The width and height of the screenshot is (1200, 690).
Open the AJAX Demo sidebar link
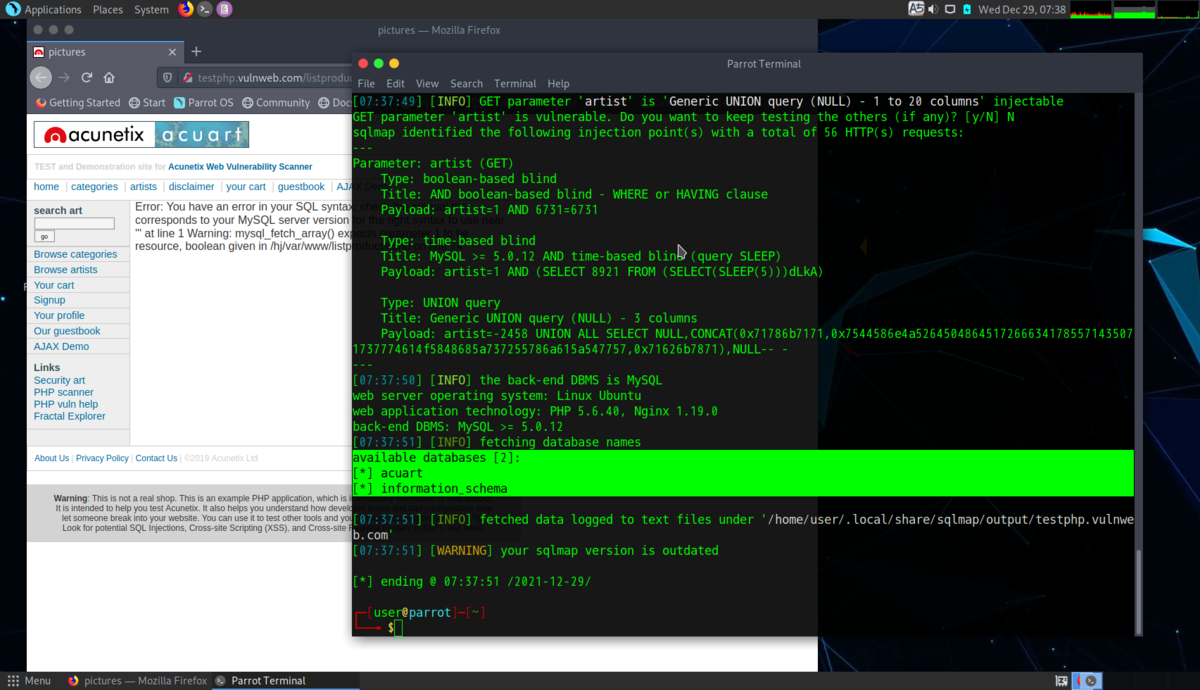point(61,346)
